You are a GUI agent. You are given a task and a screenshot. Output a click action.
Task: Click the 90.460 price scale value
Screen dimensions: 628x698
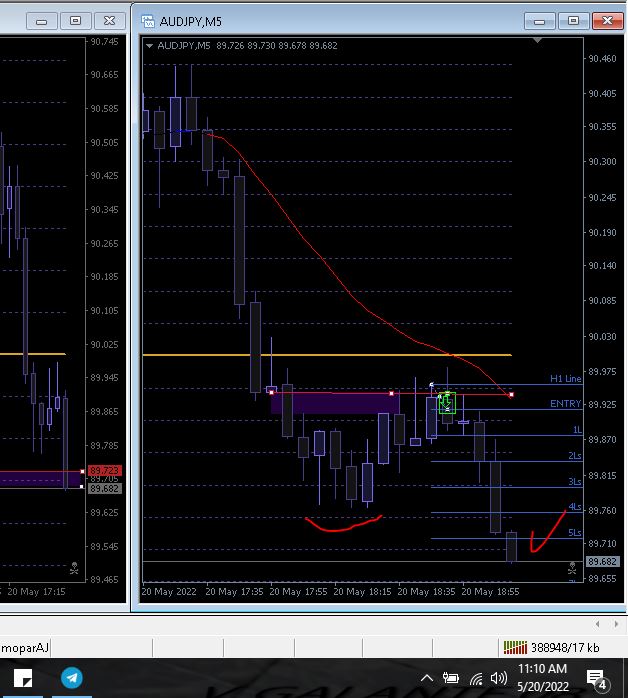tap(602, 58)
